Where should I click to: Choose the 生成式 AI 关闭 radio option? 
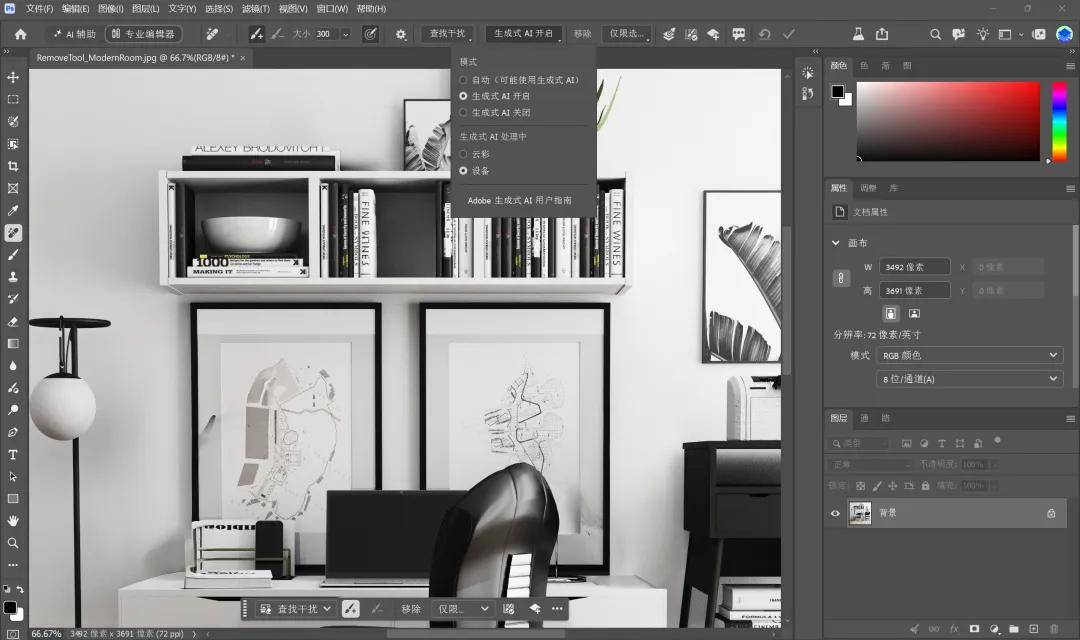coord(495,113)
